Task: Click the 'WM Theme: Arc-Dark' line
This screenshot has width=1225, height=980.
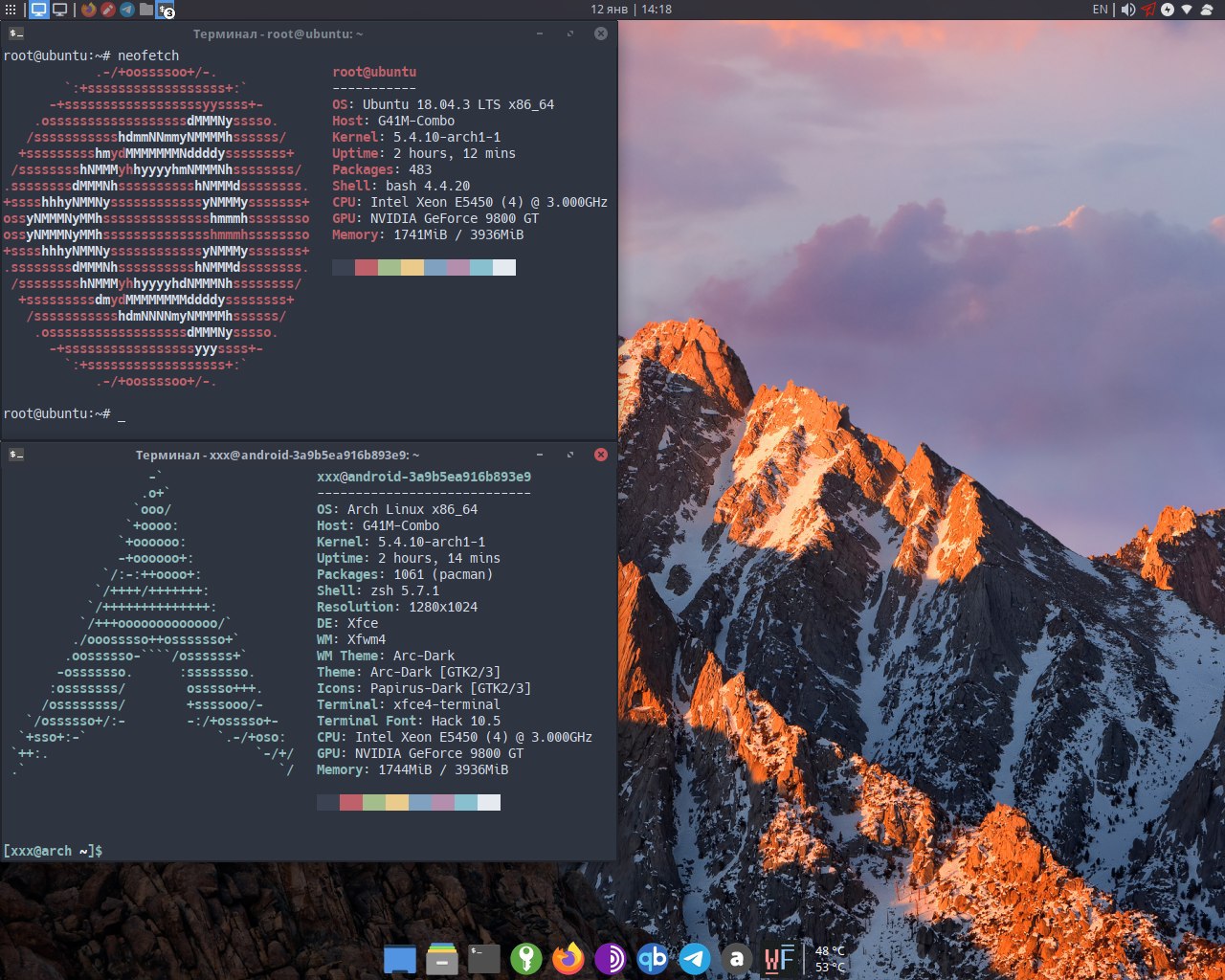Action: point(386,656)
